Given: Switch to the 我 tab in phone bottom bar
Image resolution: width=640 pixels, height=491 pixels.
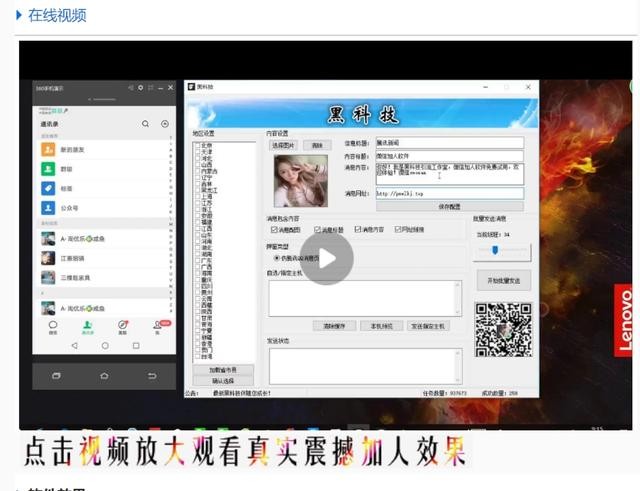Looking at the screenshot, I should tap(156, 326).
